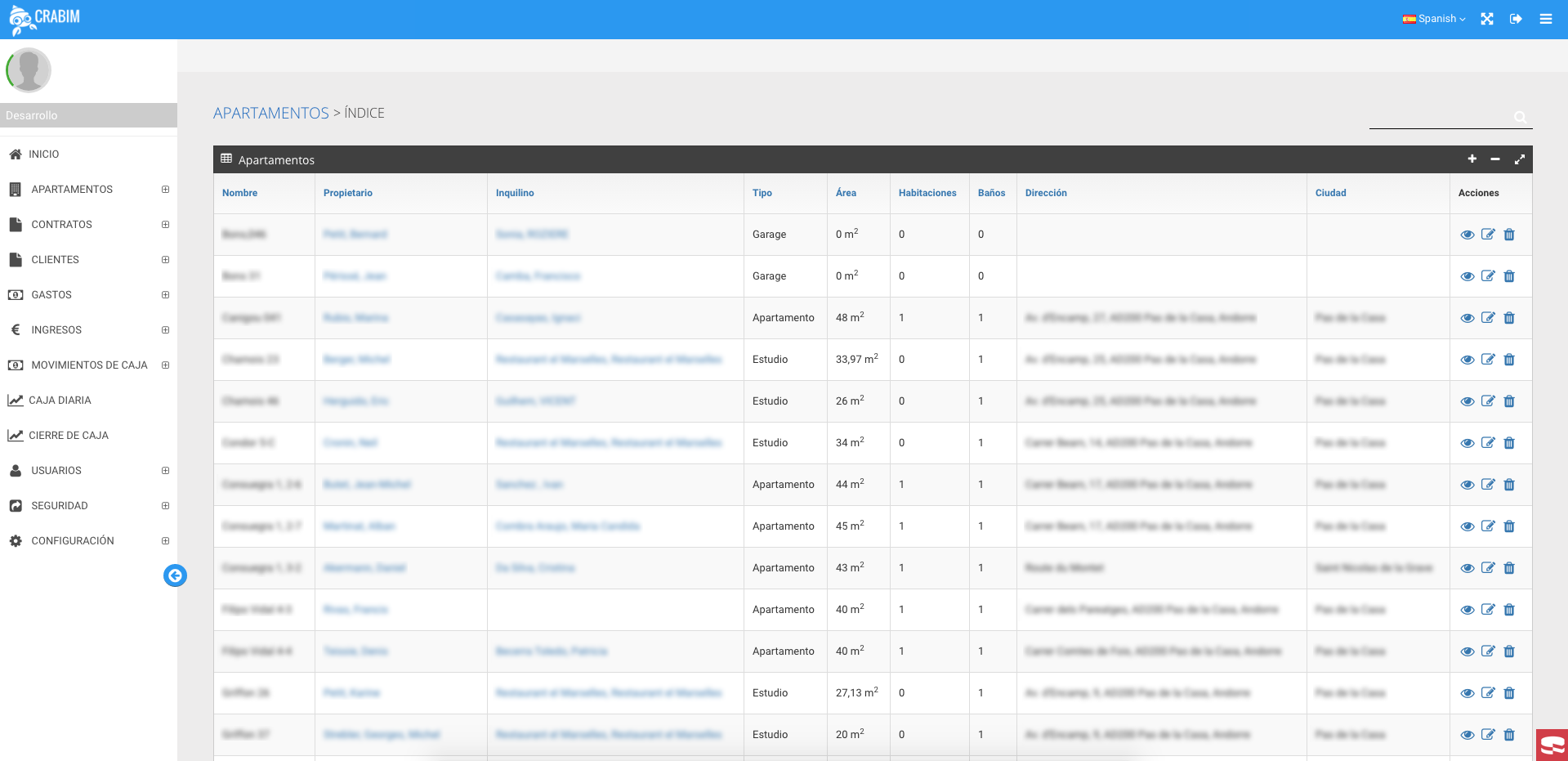Click the search input field
Image resolution: width=1568 pixels, height=761 pixels.
point(1440,117)
